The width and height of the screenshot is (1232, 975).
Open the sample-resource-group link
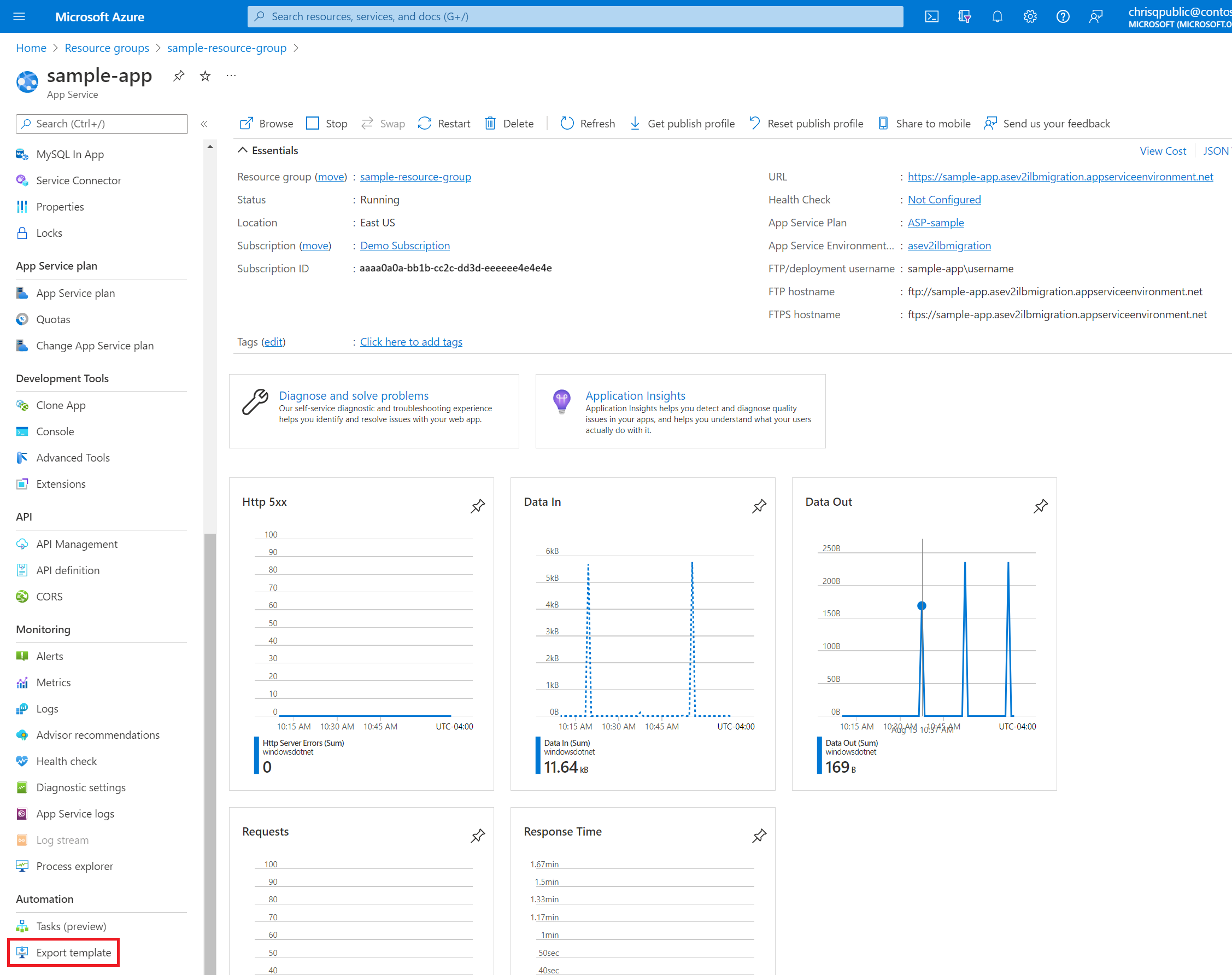[415, 177]
